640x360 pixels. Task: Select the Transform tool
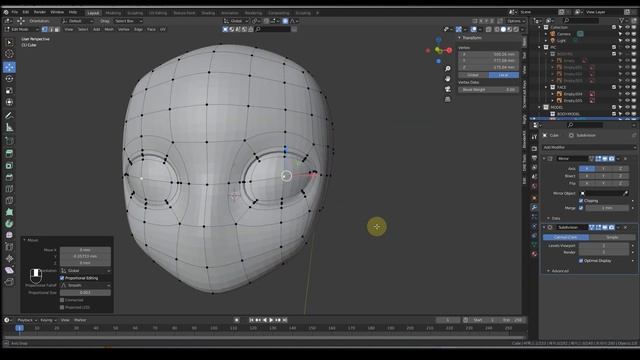[x=9, y=102]
